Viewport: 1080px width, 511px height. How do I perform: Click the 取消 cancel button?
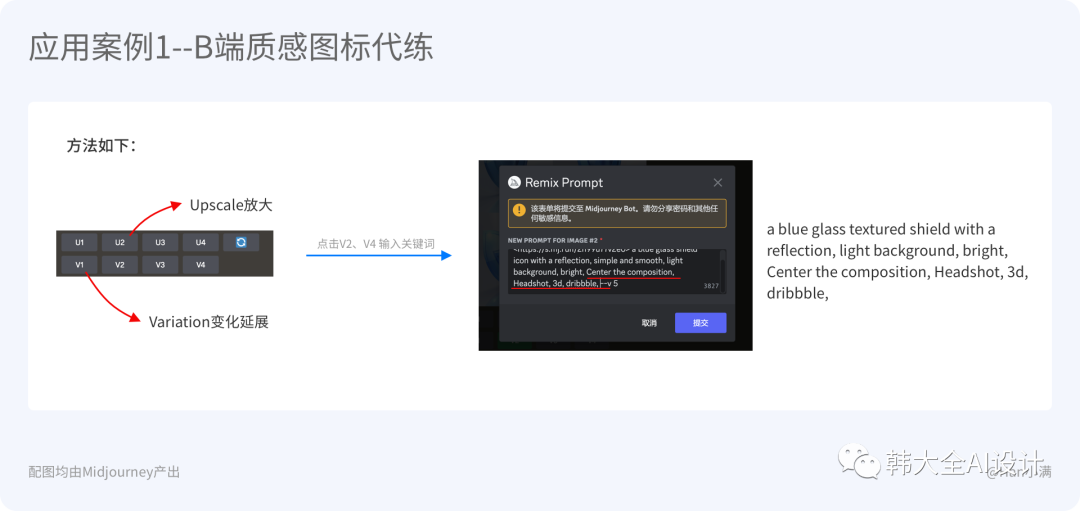coord(649,323)
